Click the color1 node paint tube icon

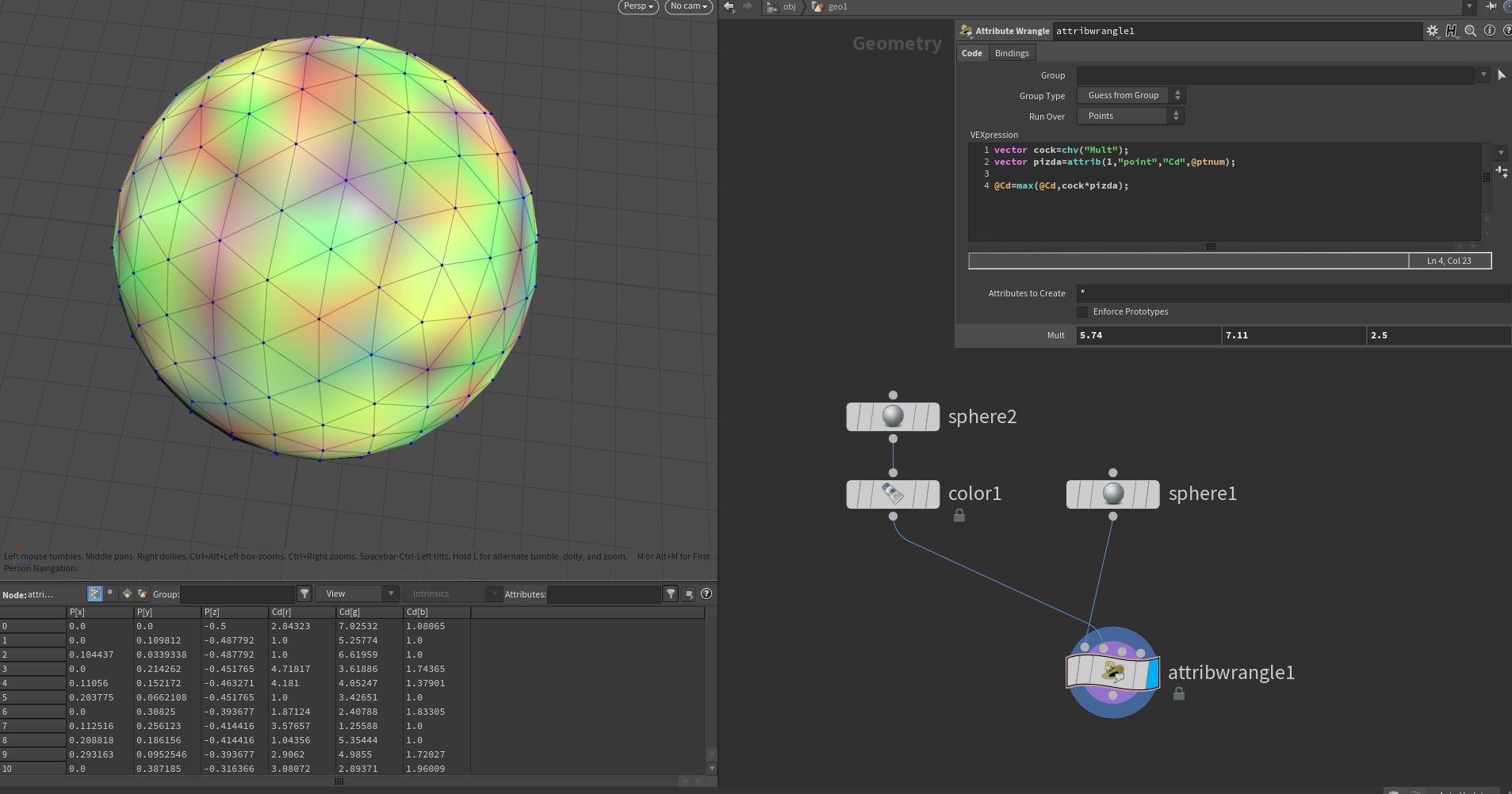893,494
